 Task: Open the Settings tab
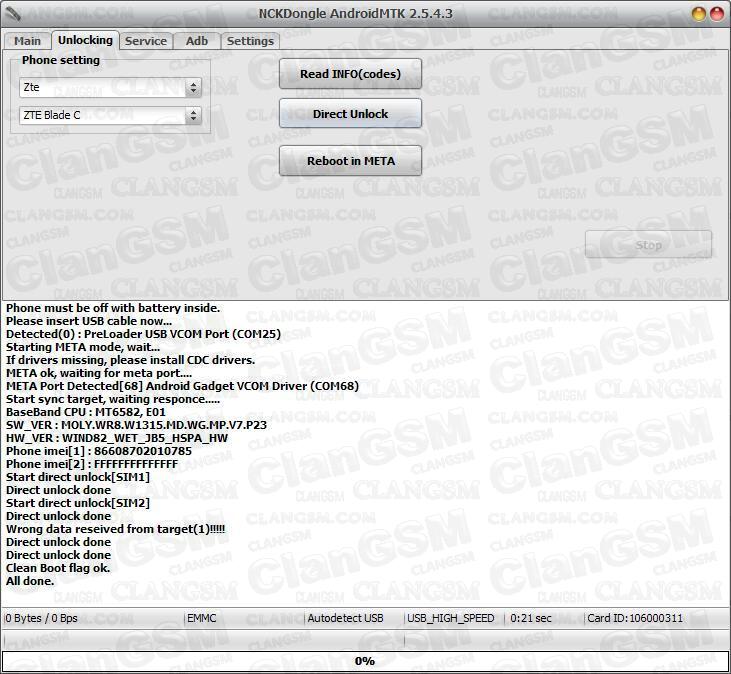[250, 41]
